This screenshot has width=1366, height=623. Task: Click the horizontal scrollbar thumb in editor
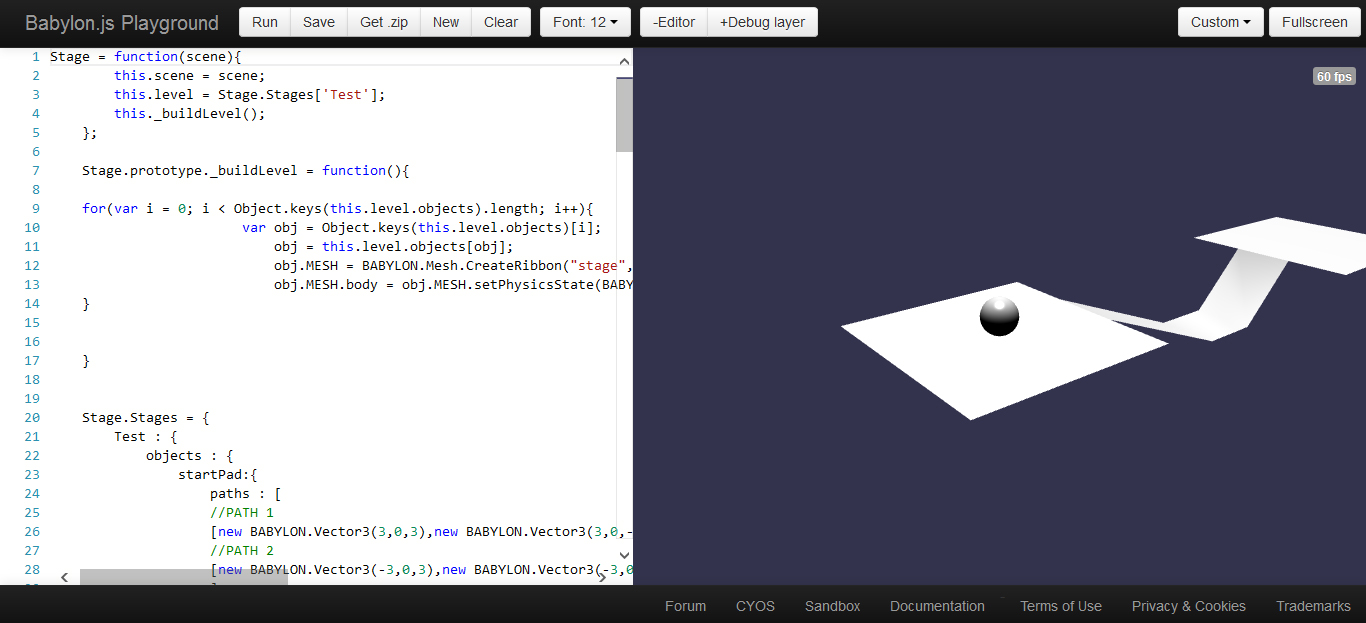(184, 577)
